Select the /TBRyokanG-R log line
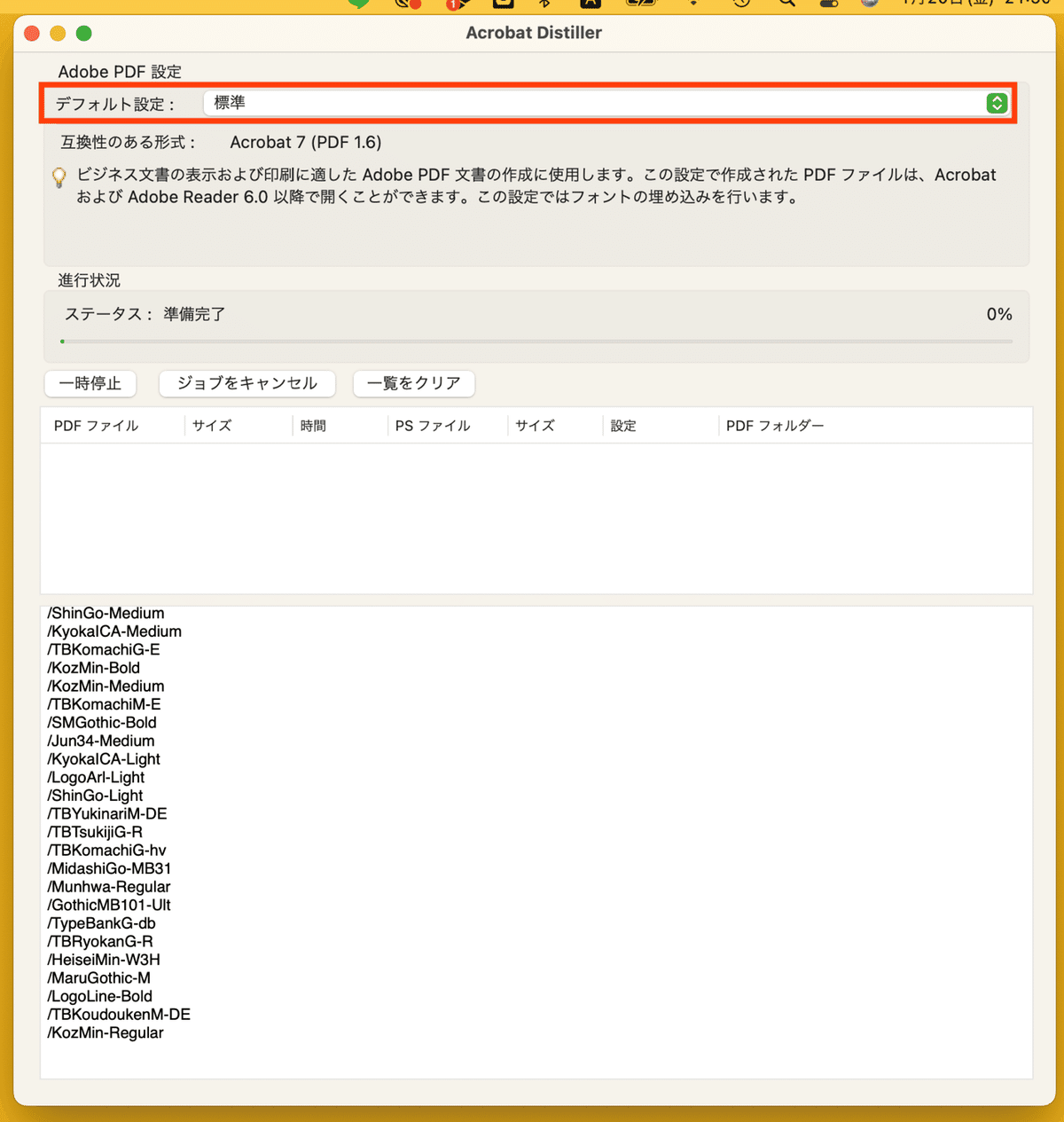1064x1122 pixels. tap(100, 941)
